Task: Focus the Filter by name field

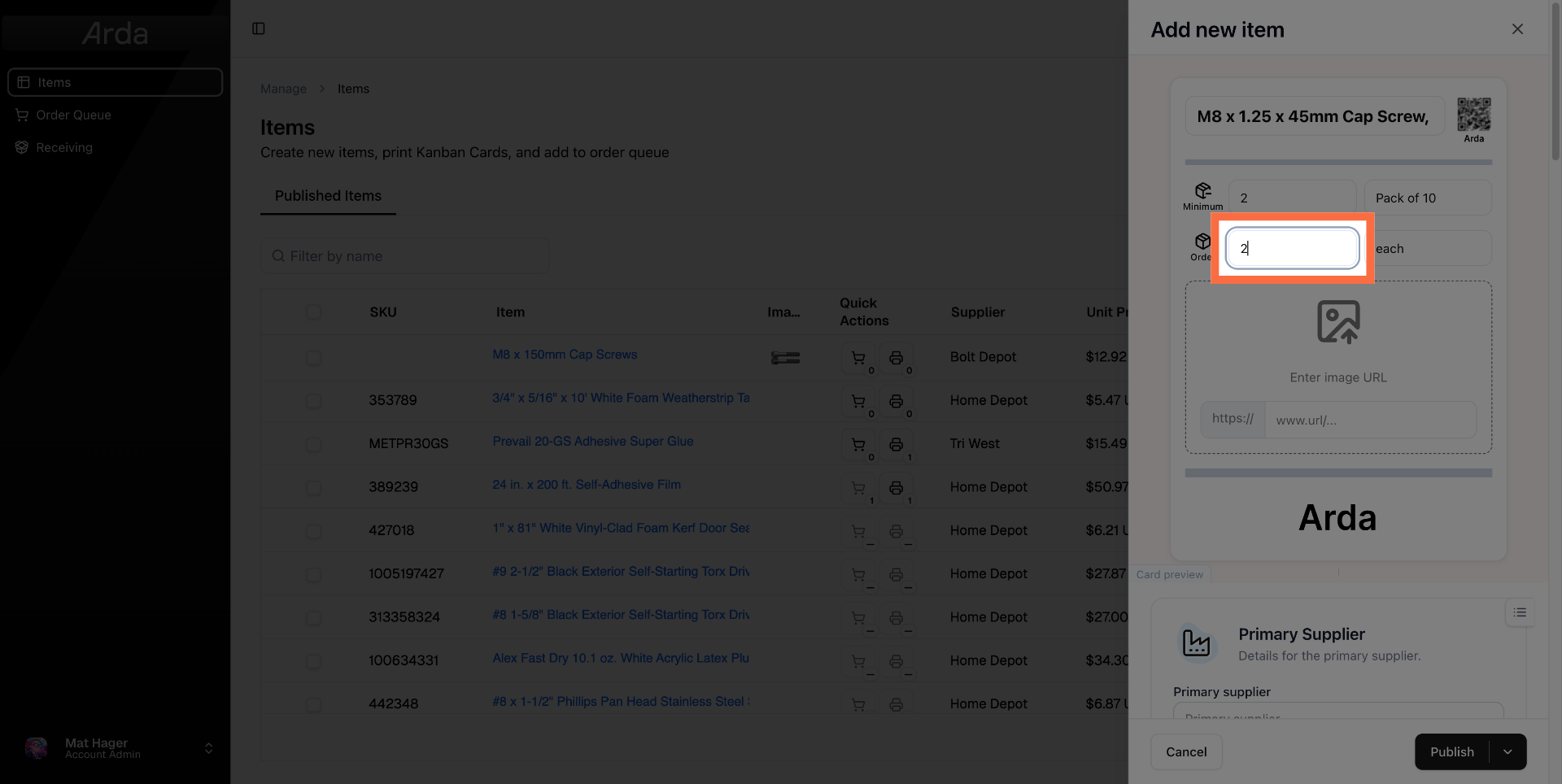Action: click(x=405, y=256)
